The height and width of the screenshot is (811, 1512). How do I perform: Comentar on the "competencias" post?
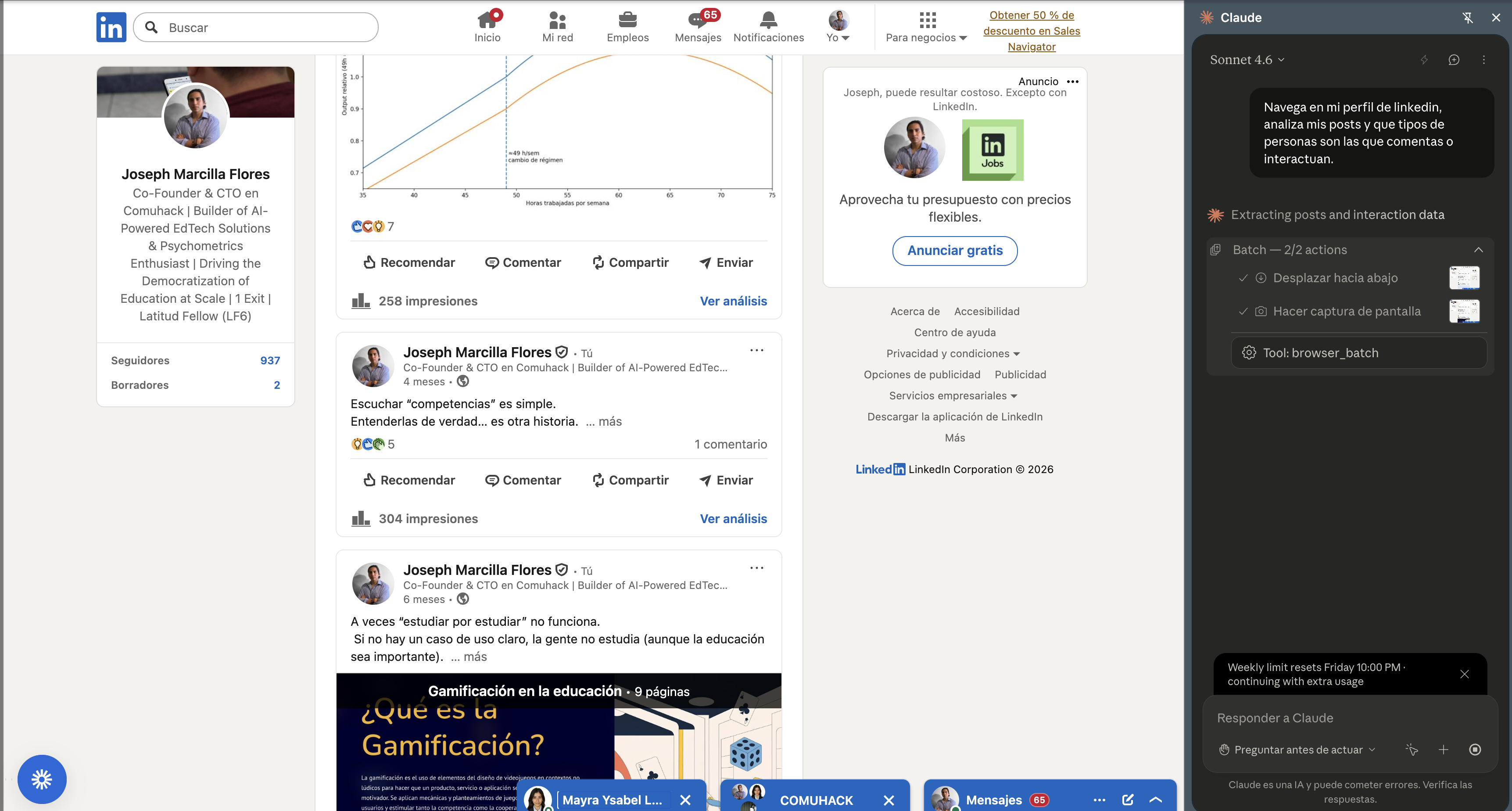click(523, 480)
